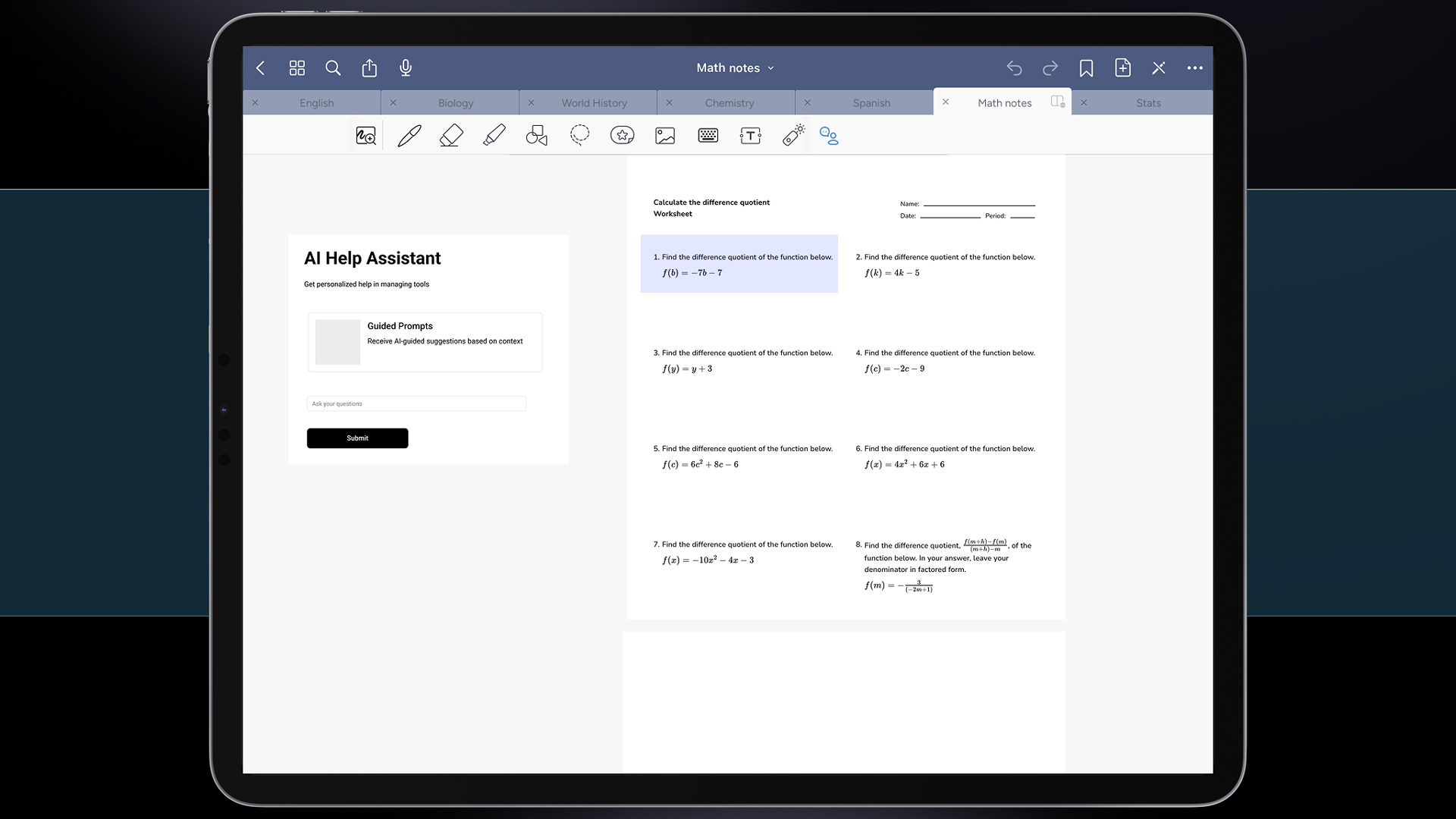Select the Shapes tool

[x=536, y=136]
